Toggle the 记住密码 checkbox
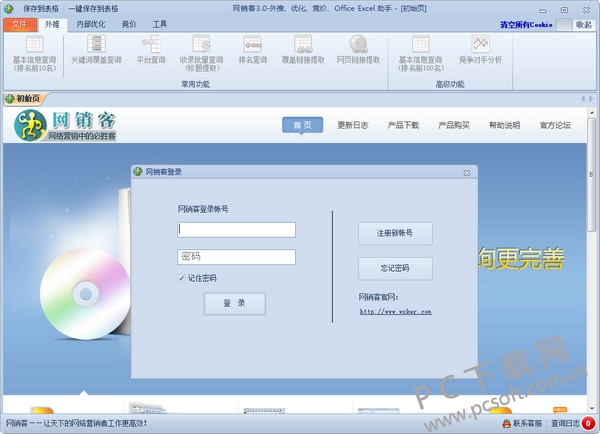This screenshot has width=600, height=434. coord(181,278)
